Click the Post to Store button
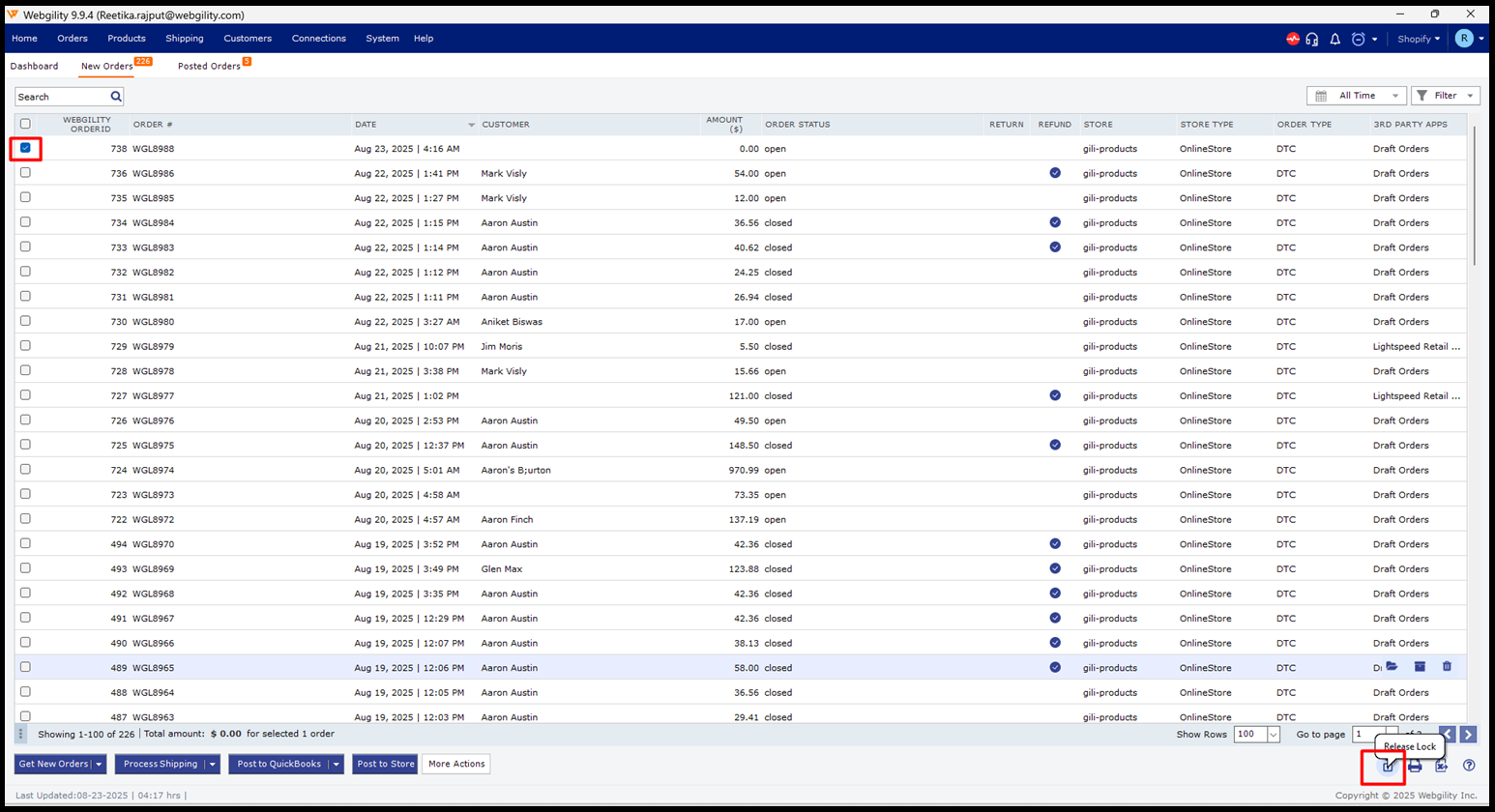Screen dimensions: 1495x812 (385, 764)
